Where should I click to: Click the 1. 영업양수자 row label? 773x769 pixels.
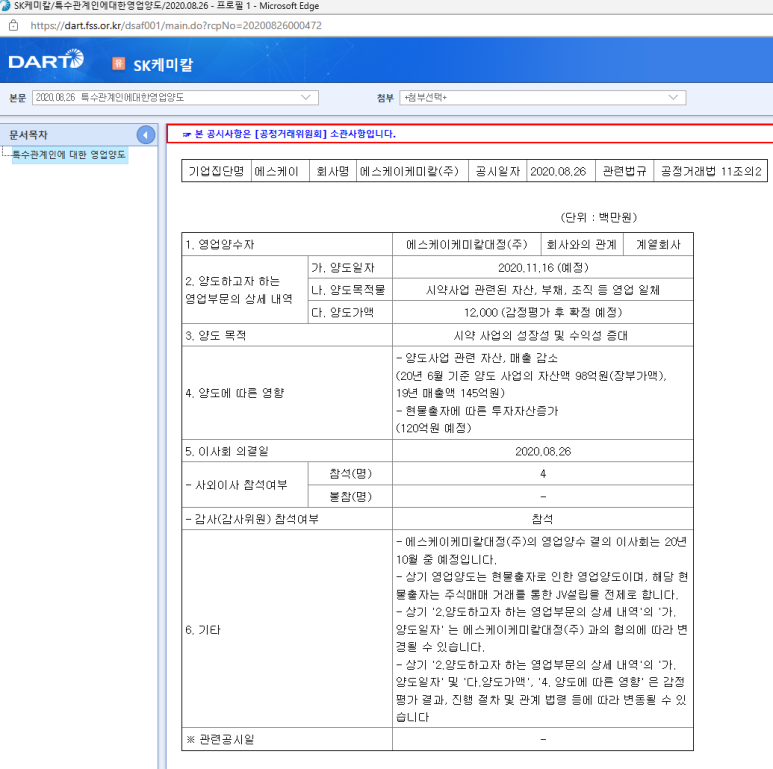tap(220, 245)
